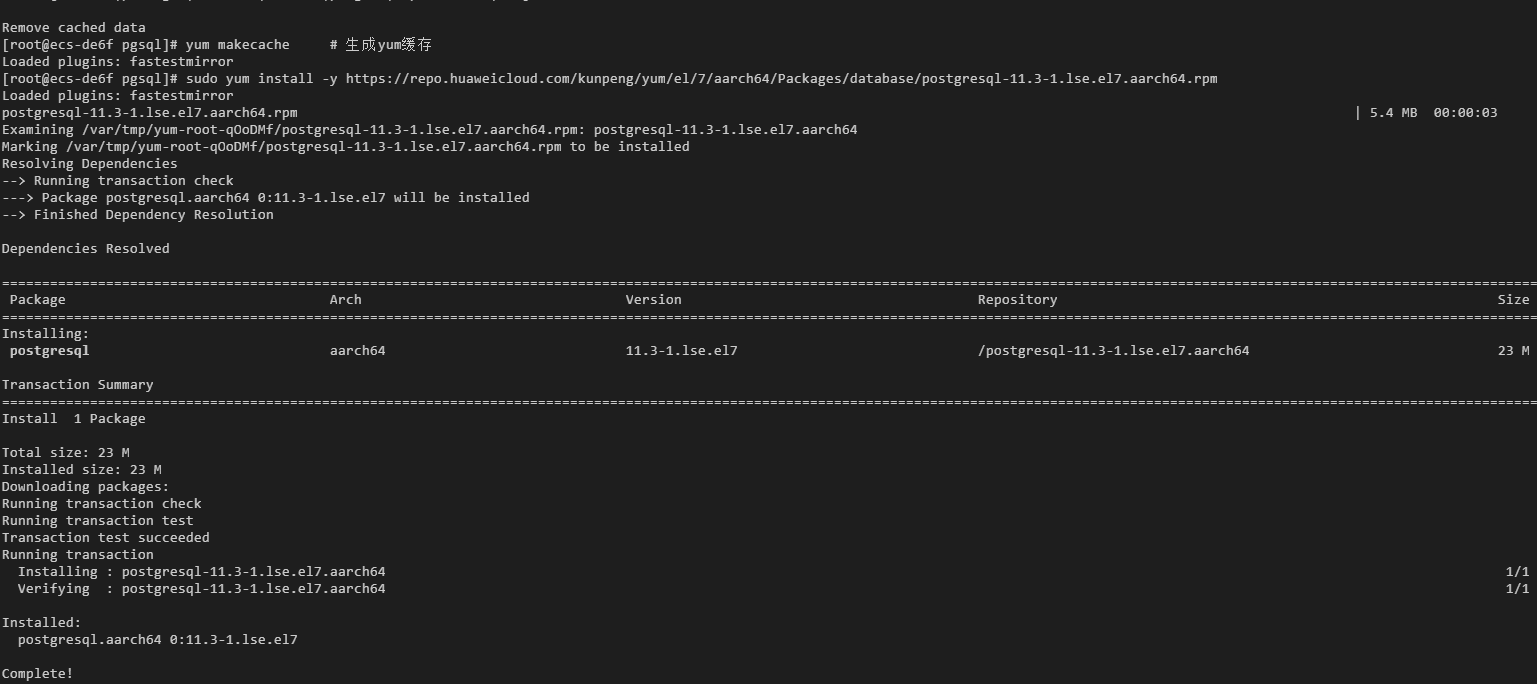Viewport: 1537px width, 684px height.
Task: Click '23 M' in the Size column
Action: pyautogui.click(x=1513, y=350)
